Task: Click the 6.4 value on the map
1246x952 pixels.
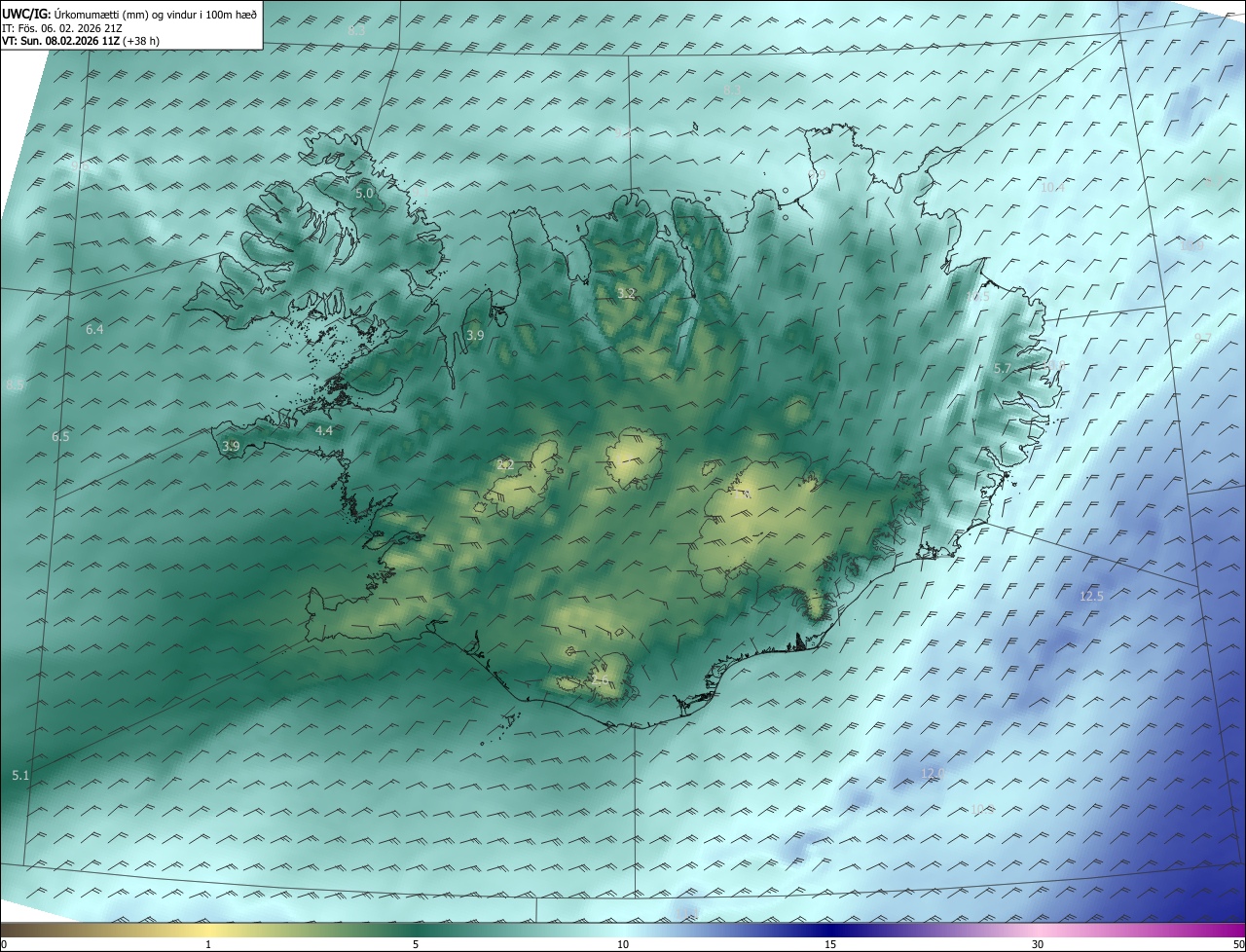Action: (94, 330)
